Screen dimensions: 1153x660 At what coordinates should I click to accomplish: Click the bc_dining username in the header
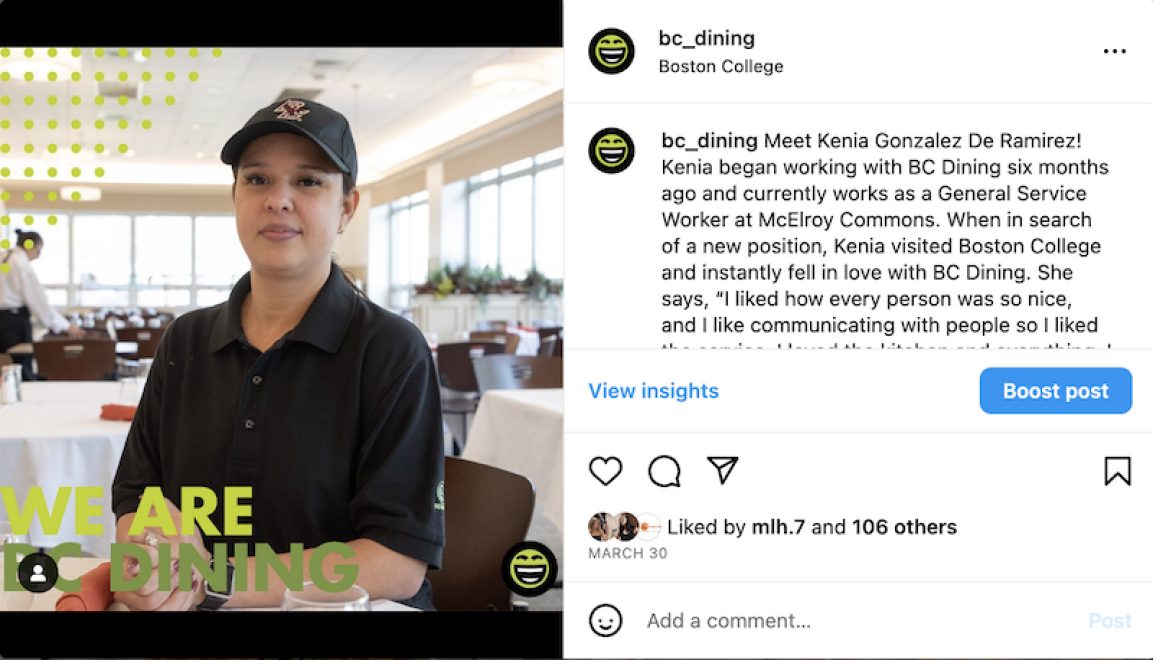(707, 38)
